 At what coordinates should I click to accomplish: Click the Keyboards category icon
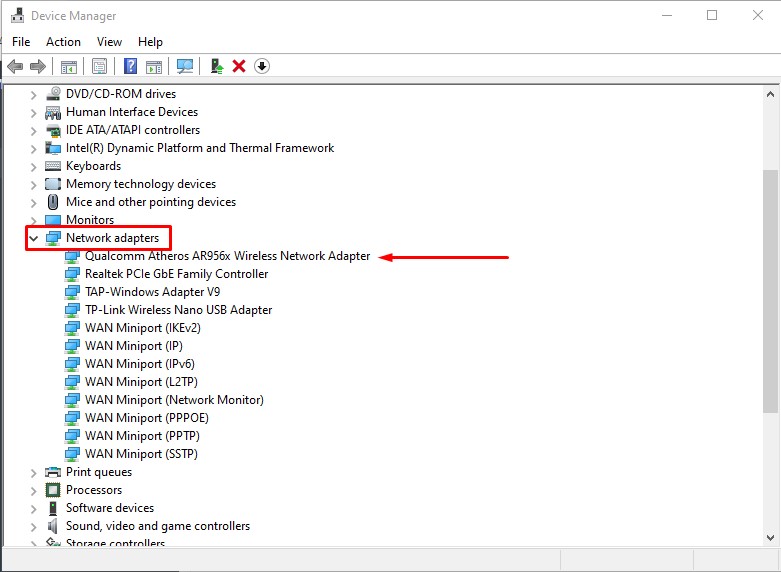point(53,166)
